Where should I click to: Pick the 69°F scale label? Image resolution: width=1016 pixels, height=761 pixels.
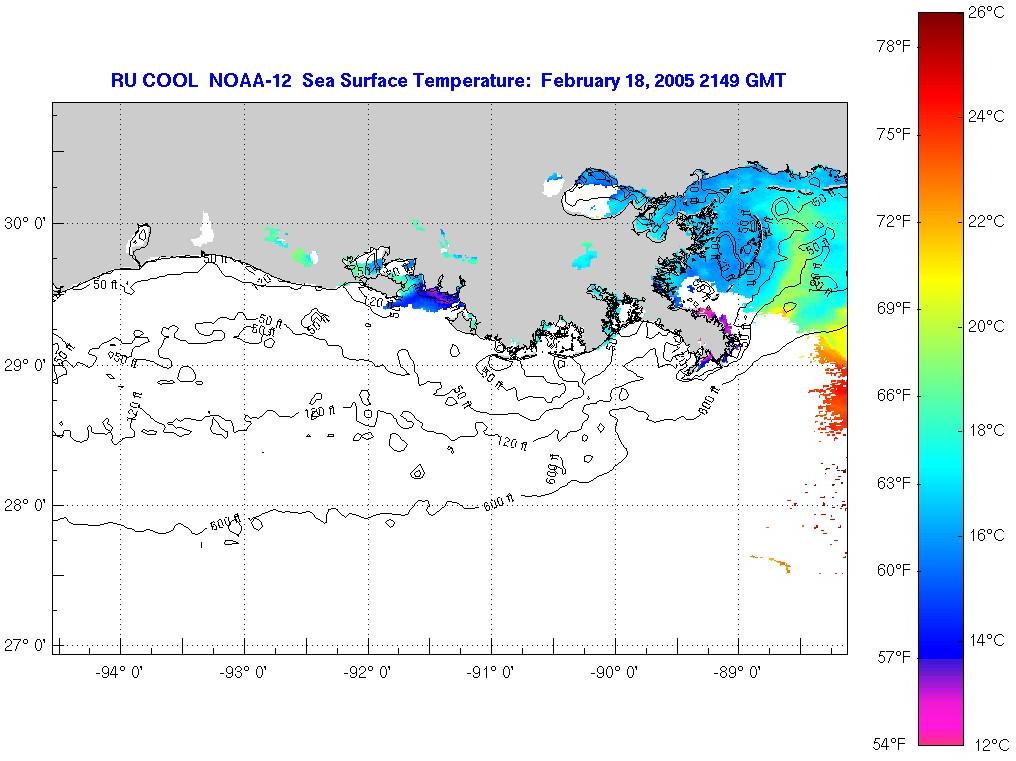tap(894, 309)
